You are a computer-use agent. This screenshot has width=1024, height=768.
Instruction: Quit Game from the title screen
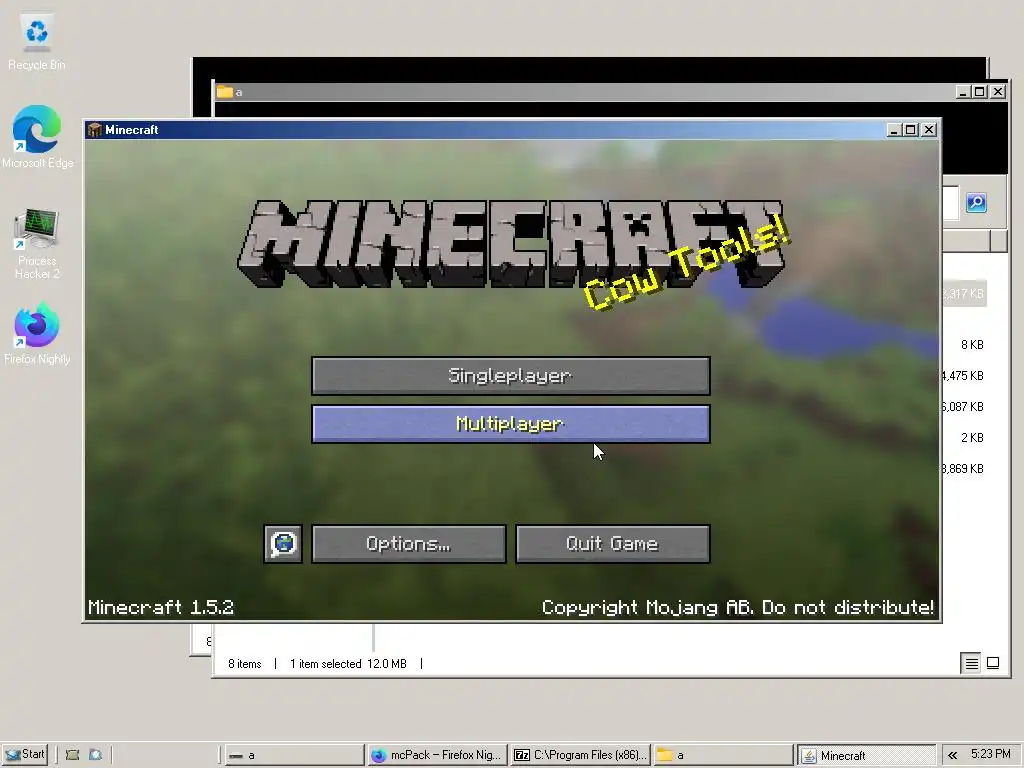click(x=613, y=543)
